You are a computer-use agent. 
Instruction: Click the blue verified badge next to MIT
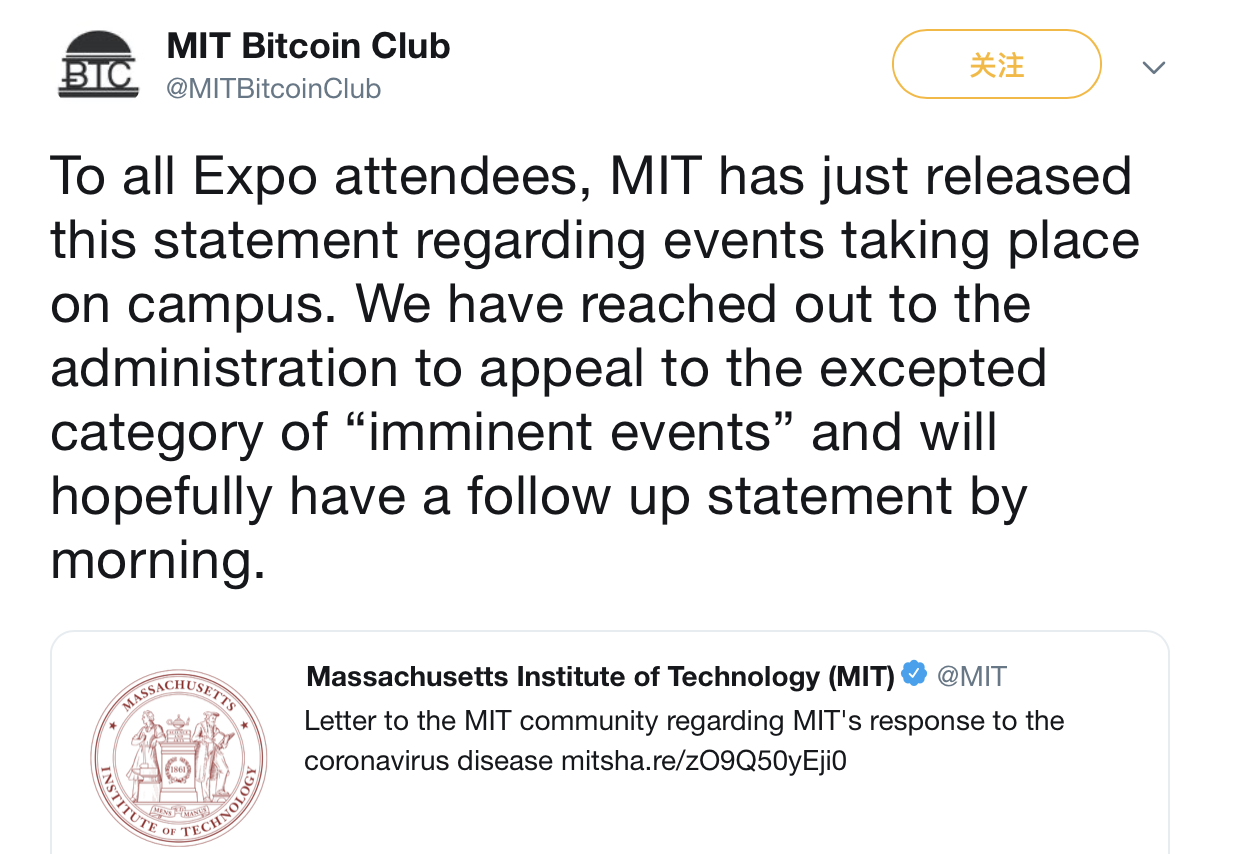click(914, 674)
